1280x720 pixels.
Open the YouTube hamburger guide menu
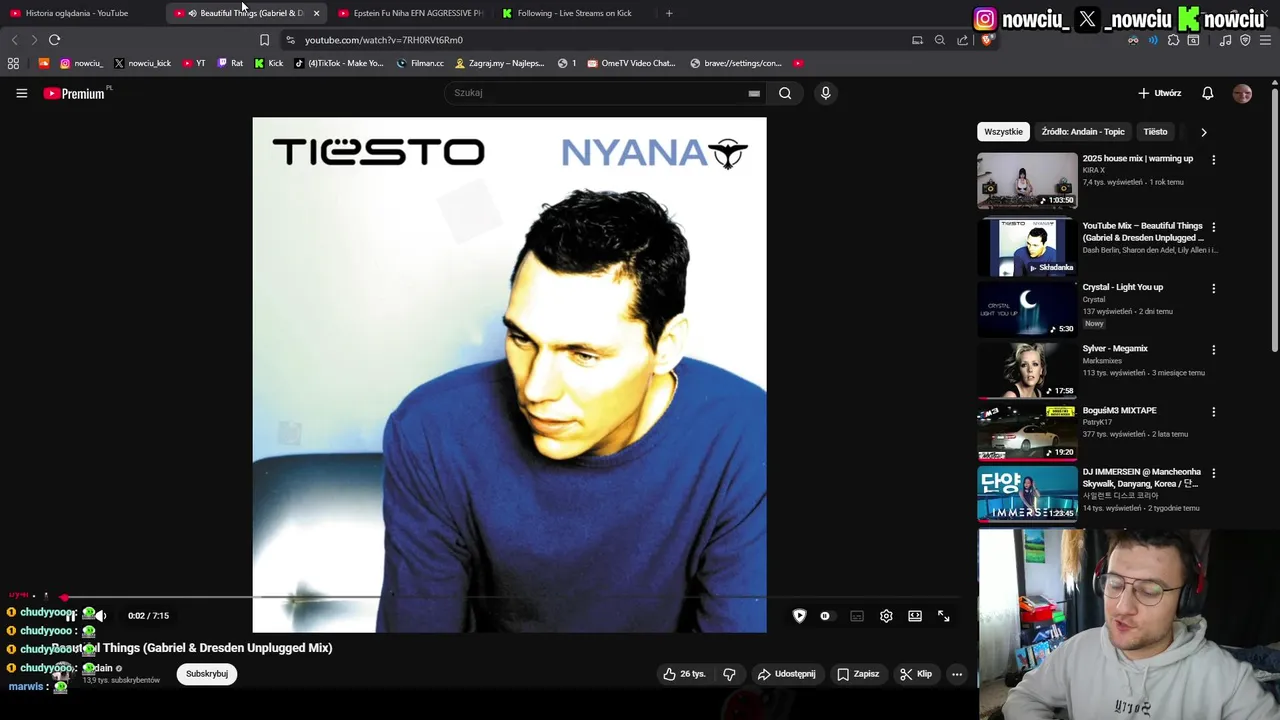21,93
